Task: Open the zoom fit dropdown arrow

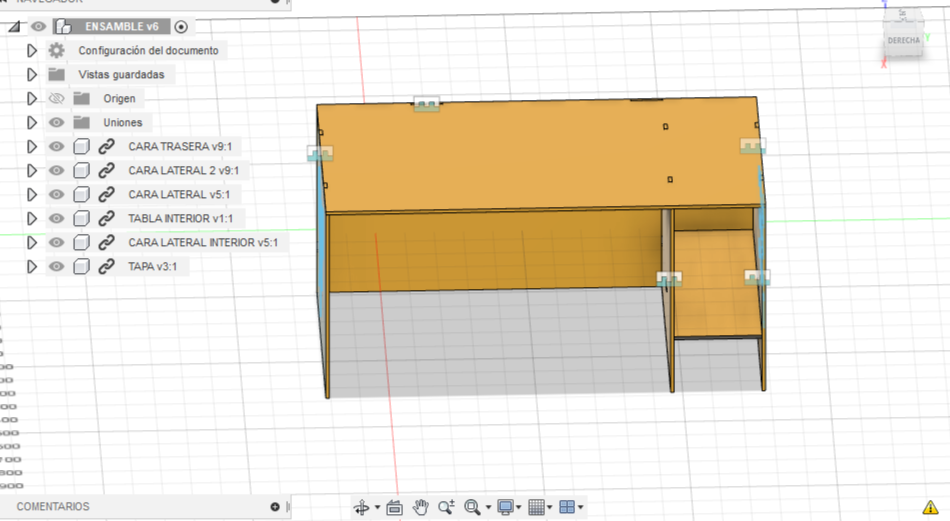Action: click(x=488, y=508)
